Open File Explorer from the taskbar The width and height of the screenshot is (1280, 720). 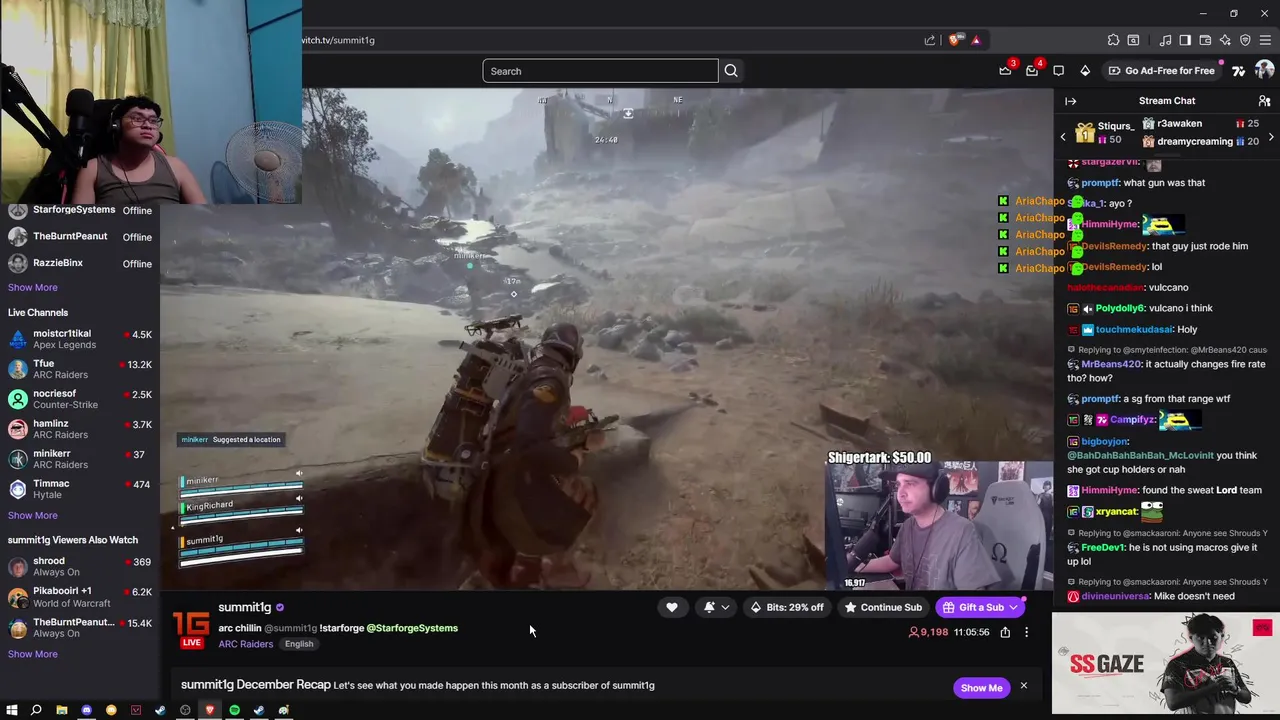(62, 710)
